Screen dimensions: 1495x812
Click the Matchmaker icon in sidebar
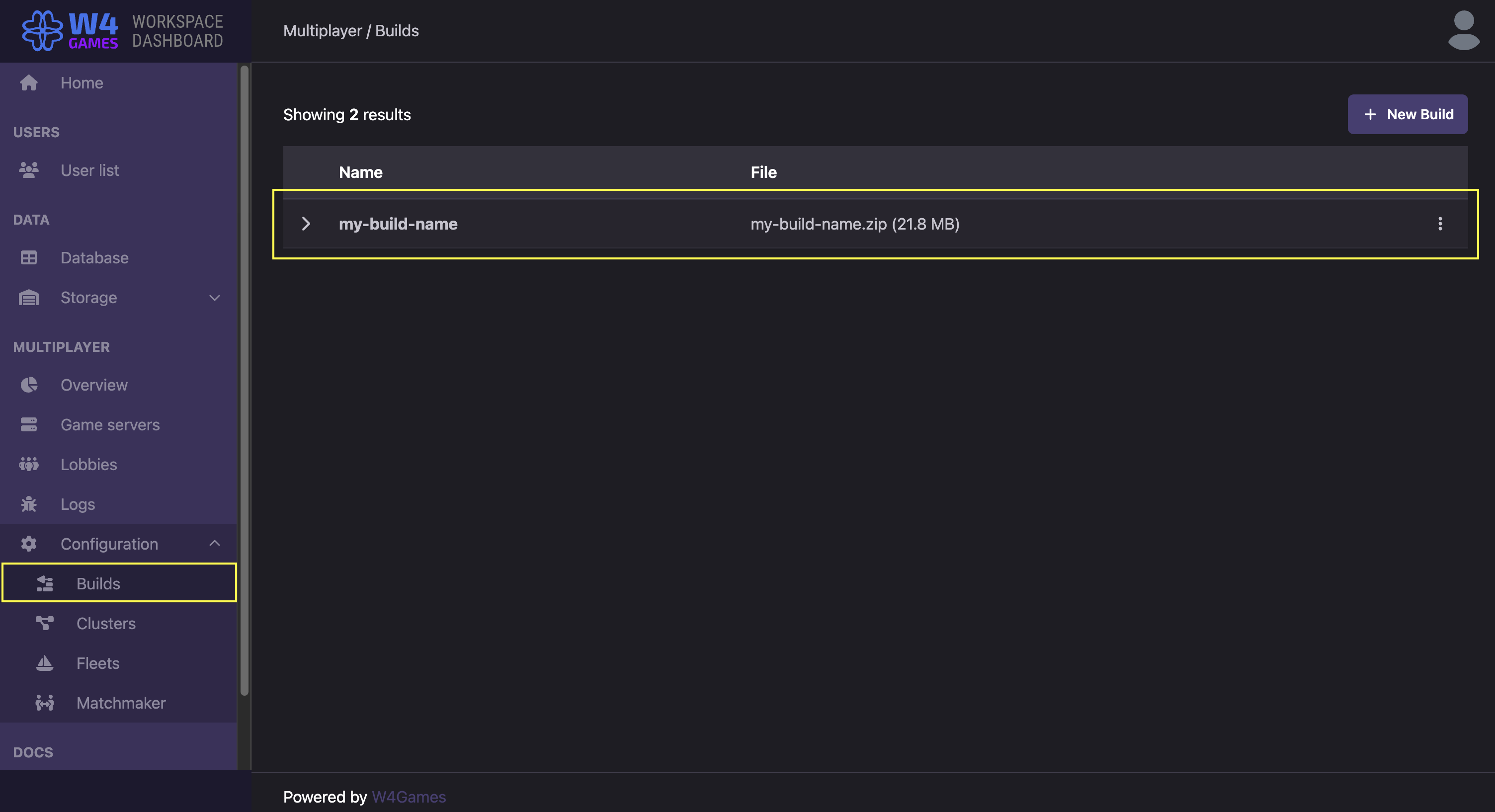click(x=45, y=703)
